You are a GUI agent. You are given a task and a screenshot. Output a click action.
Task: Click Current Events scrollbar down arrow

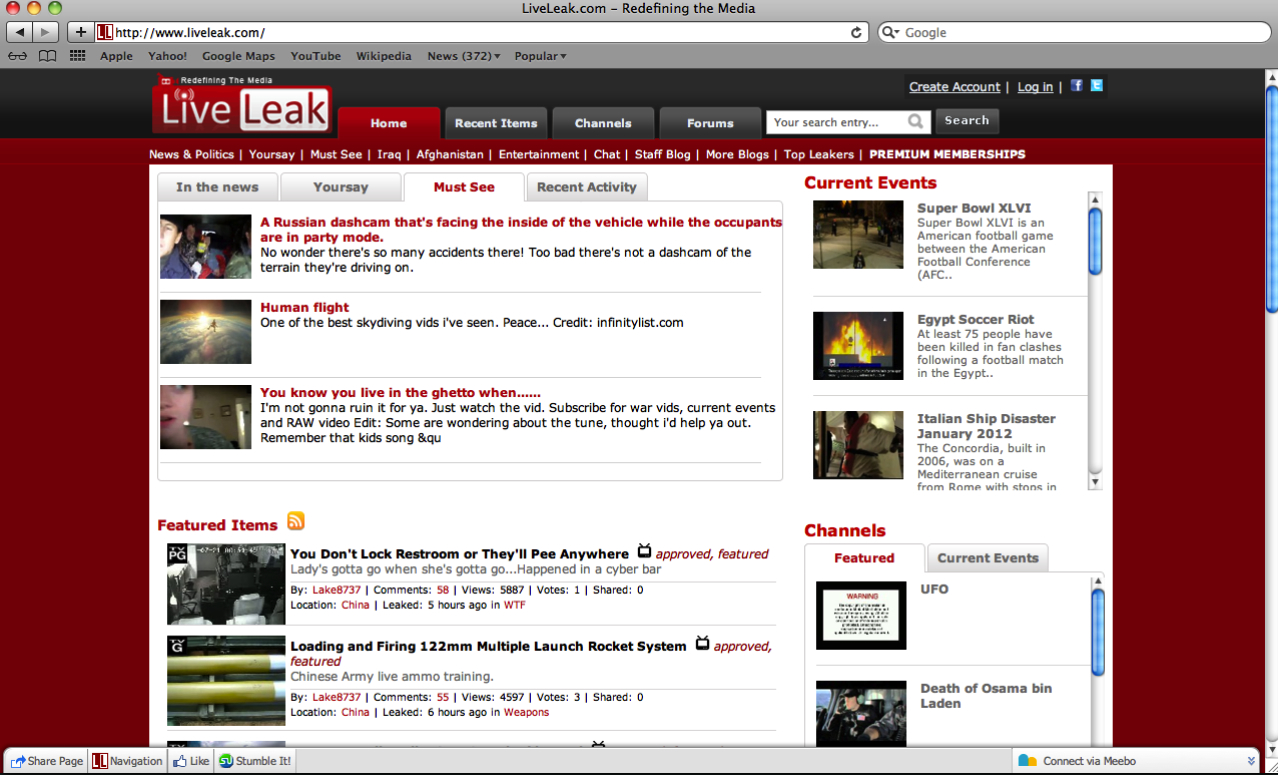click(1095, 482)
